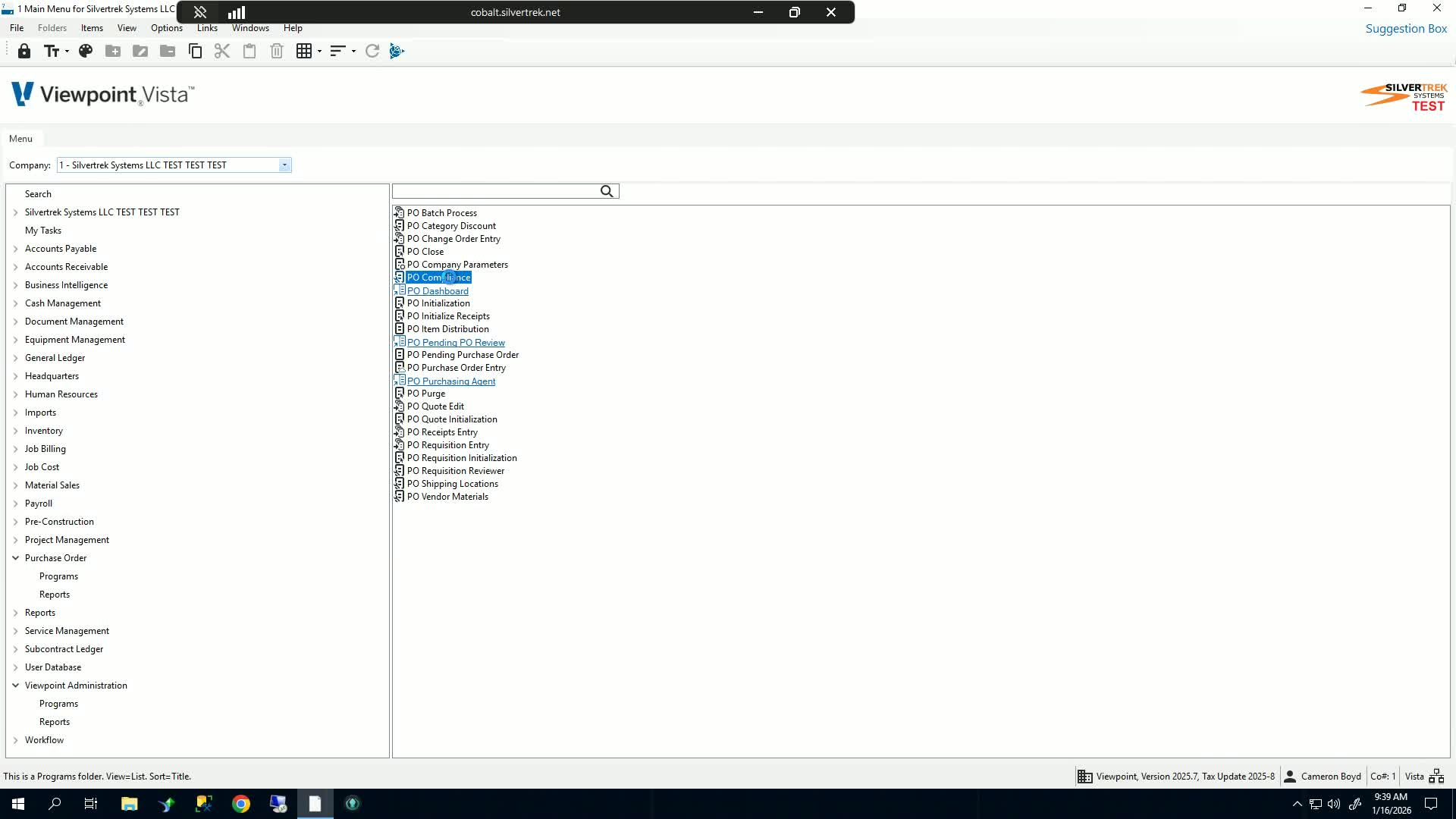Collapse the Purchase Order tree node
This screenshot has width=1456, height=819.
pos(15,558)
